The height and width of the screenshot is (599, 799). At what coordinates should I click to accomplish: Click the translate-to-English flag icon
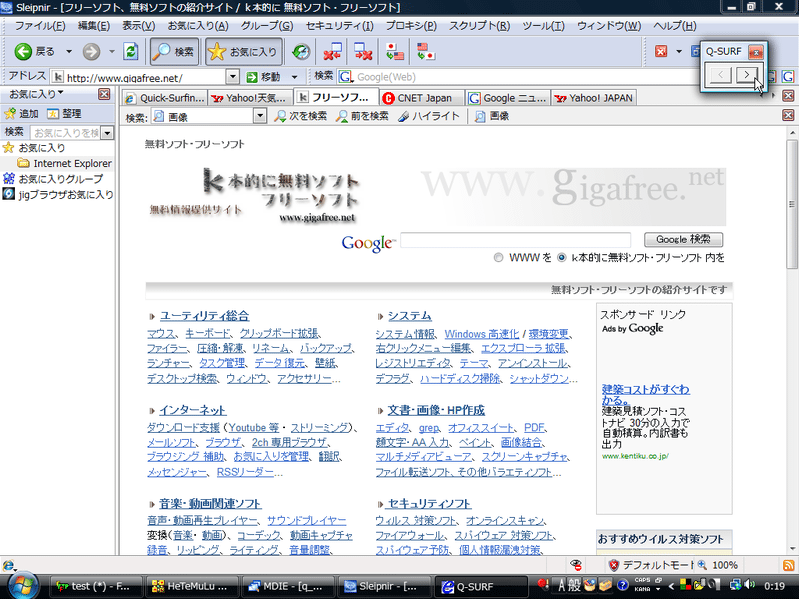394,51
